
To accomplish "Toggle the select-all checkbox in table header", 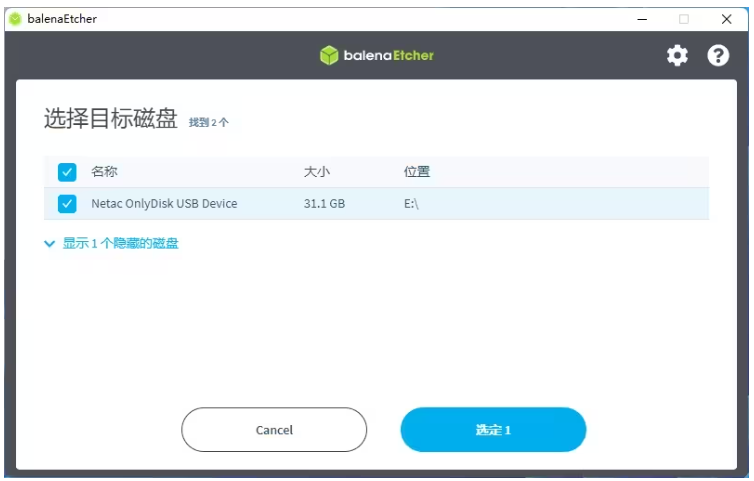I will click(67, 172).
